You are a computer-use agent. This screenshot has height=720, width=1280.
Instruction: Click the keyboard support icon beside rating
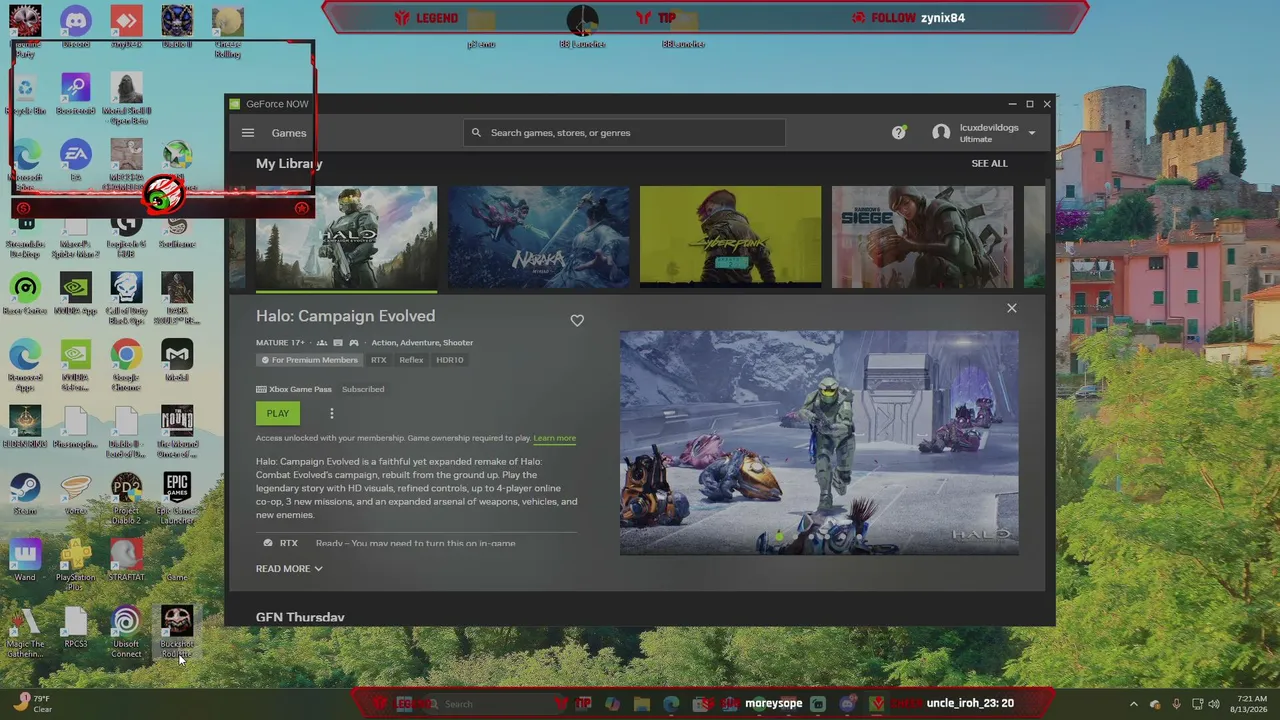tap(337, 343)
